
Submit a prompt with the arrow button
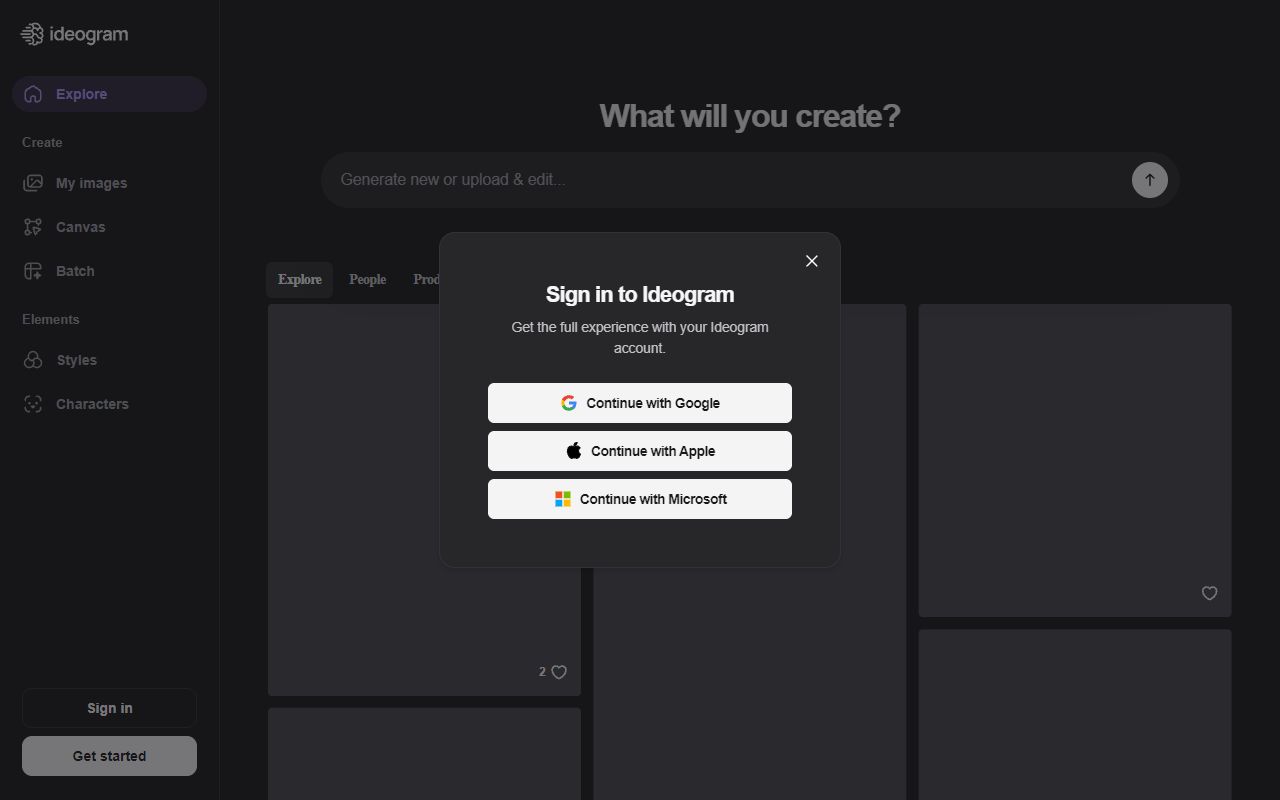1149,179
